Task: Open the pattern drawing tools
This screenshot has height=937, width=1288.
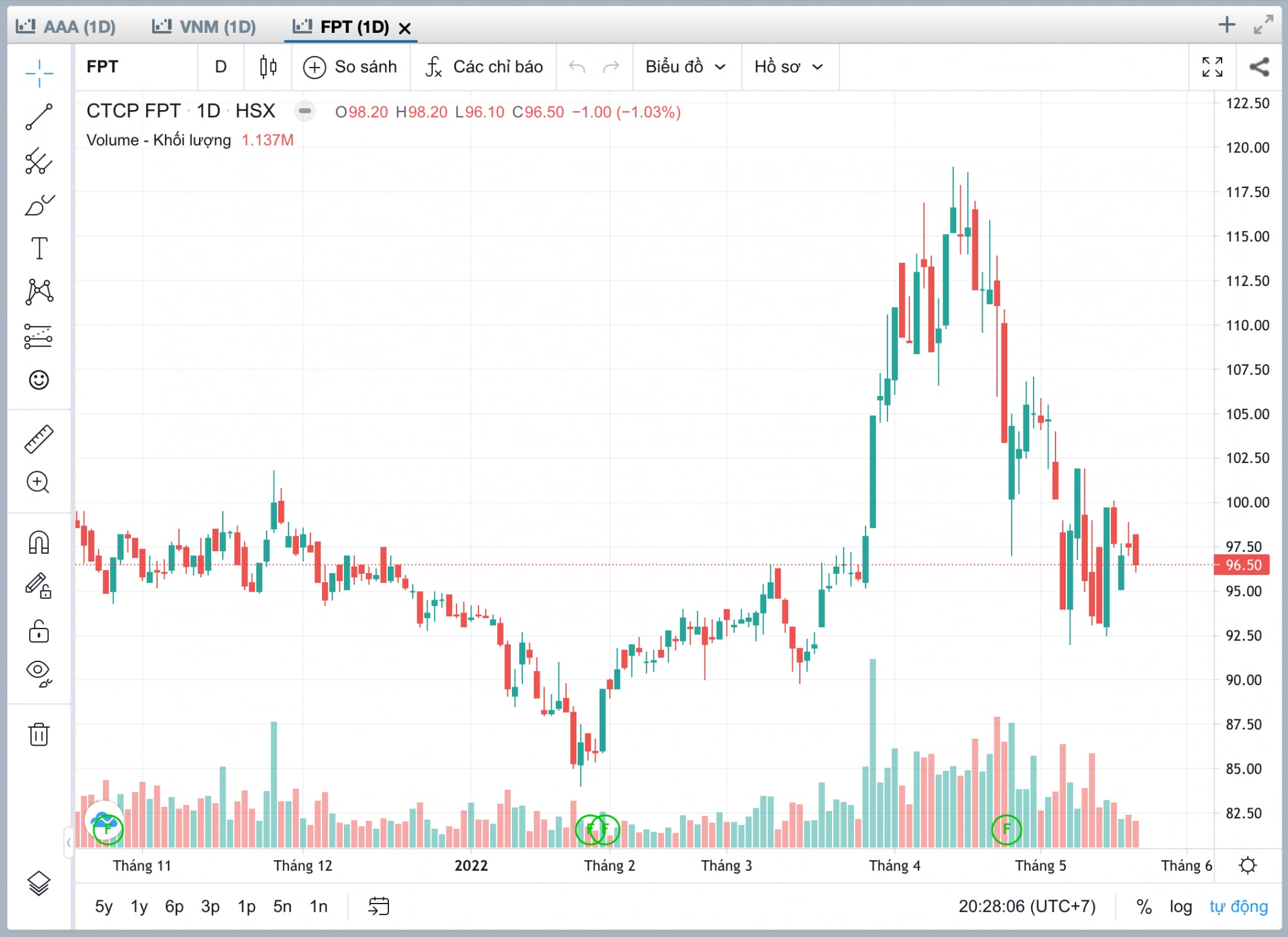Action: click(x=39, y=292)
